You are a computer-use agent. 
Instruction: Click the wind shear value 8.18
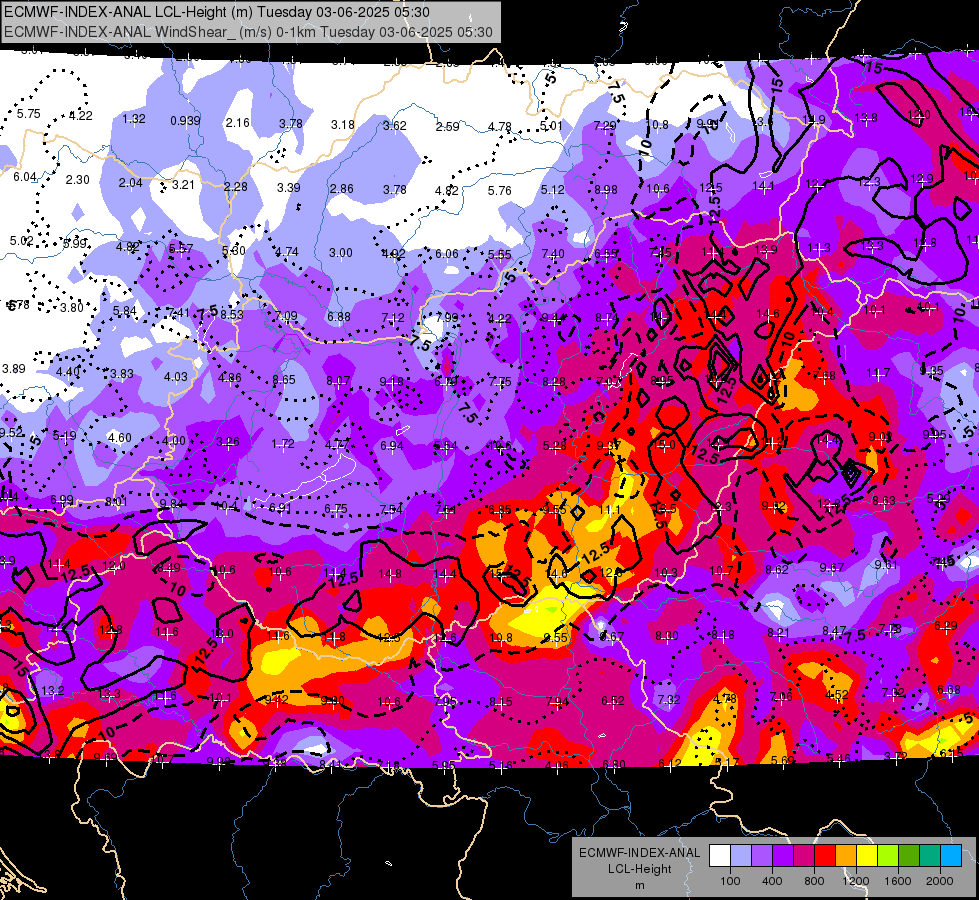click(723, 635)
